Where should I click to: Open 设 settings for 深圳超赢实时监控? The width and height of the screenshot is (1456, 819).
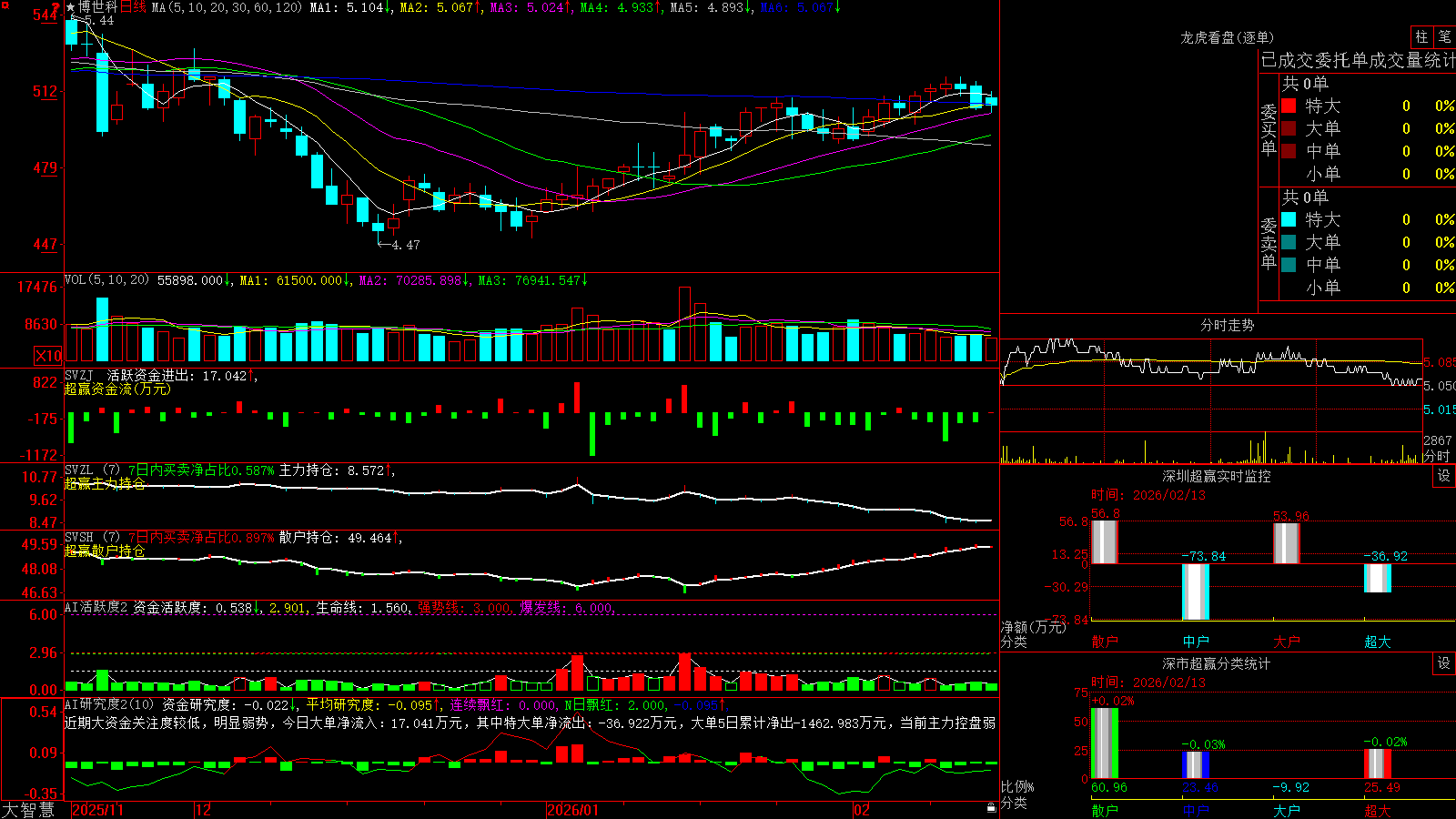click(x=1444, y=476)
